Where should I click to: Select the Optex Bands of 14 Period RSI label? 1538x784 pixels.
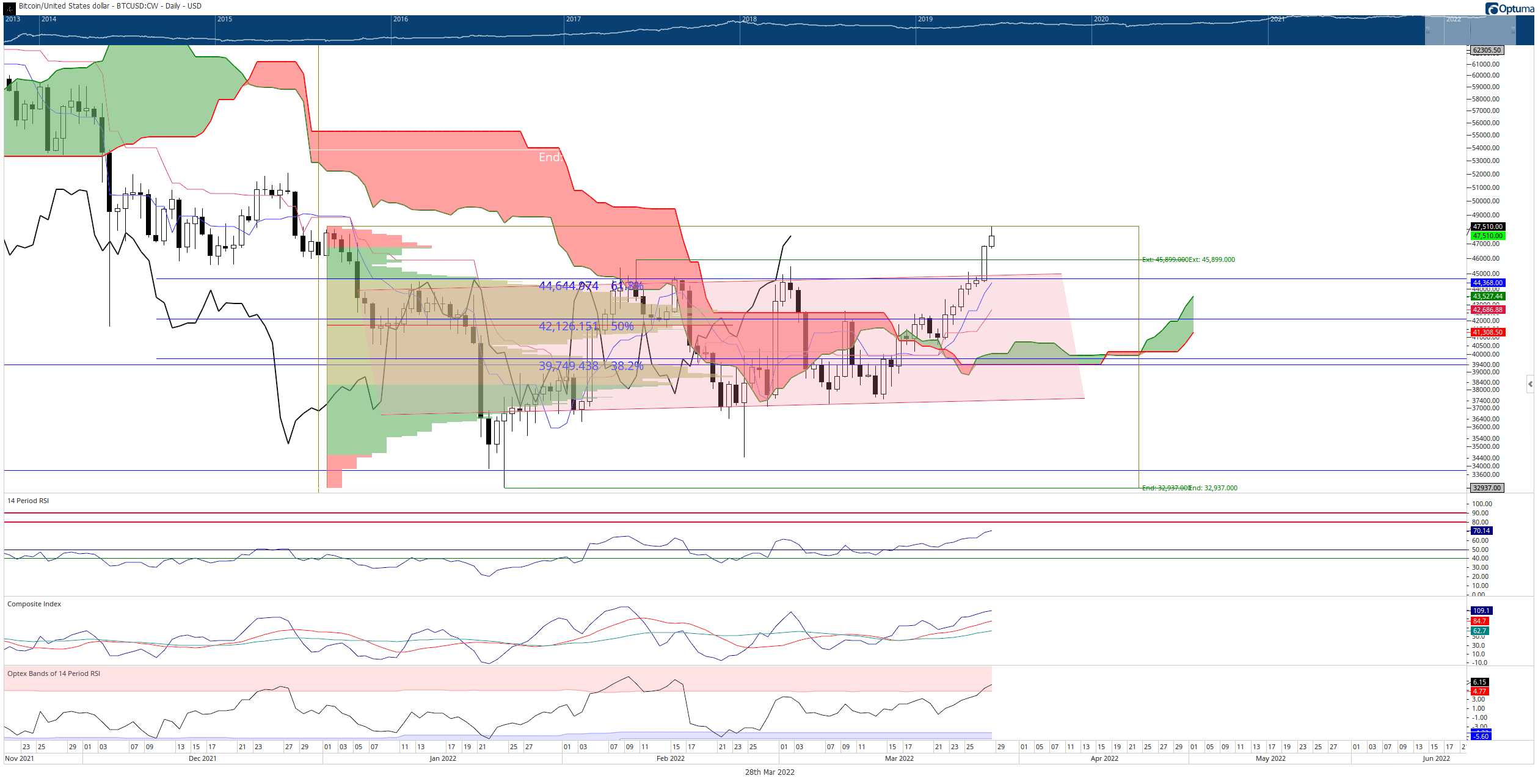(54, 673)
